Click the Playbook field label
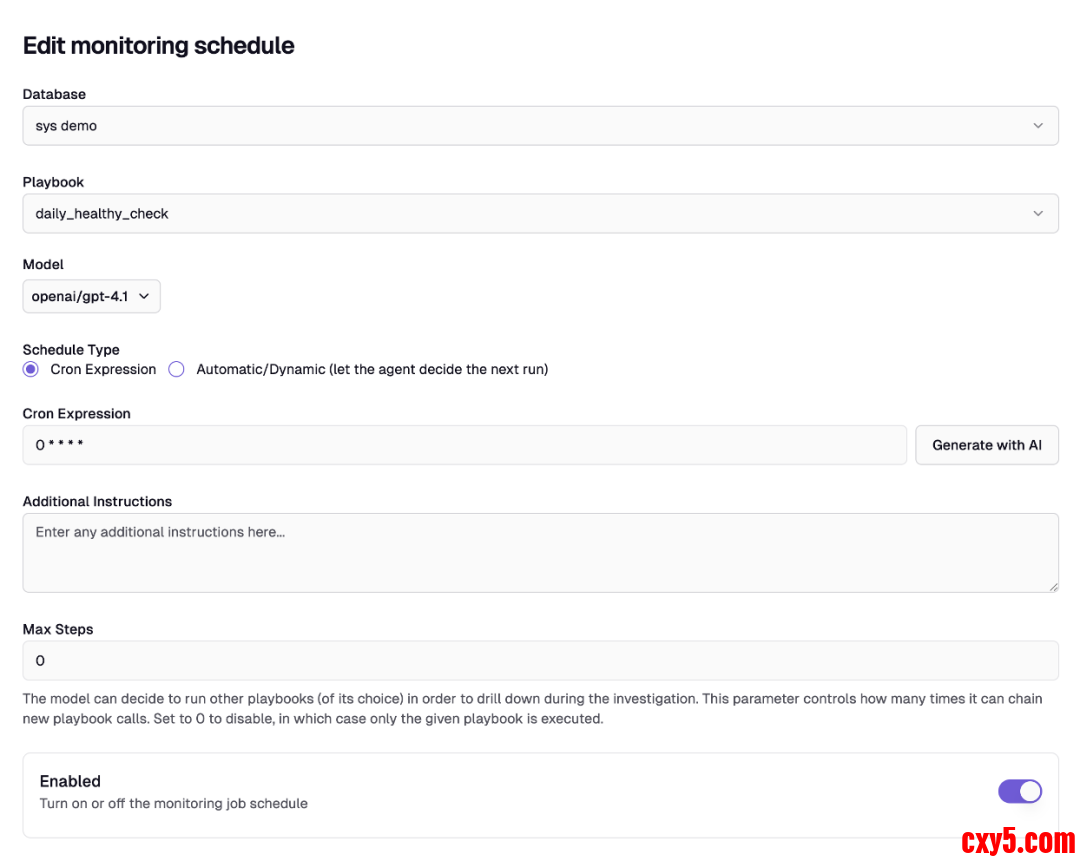Viewport: 1080px width, 861px height. (x=54, y=182)
